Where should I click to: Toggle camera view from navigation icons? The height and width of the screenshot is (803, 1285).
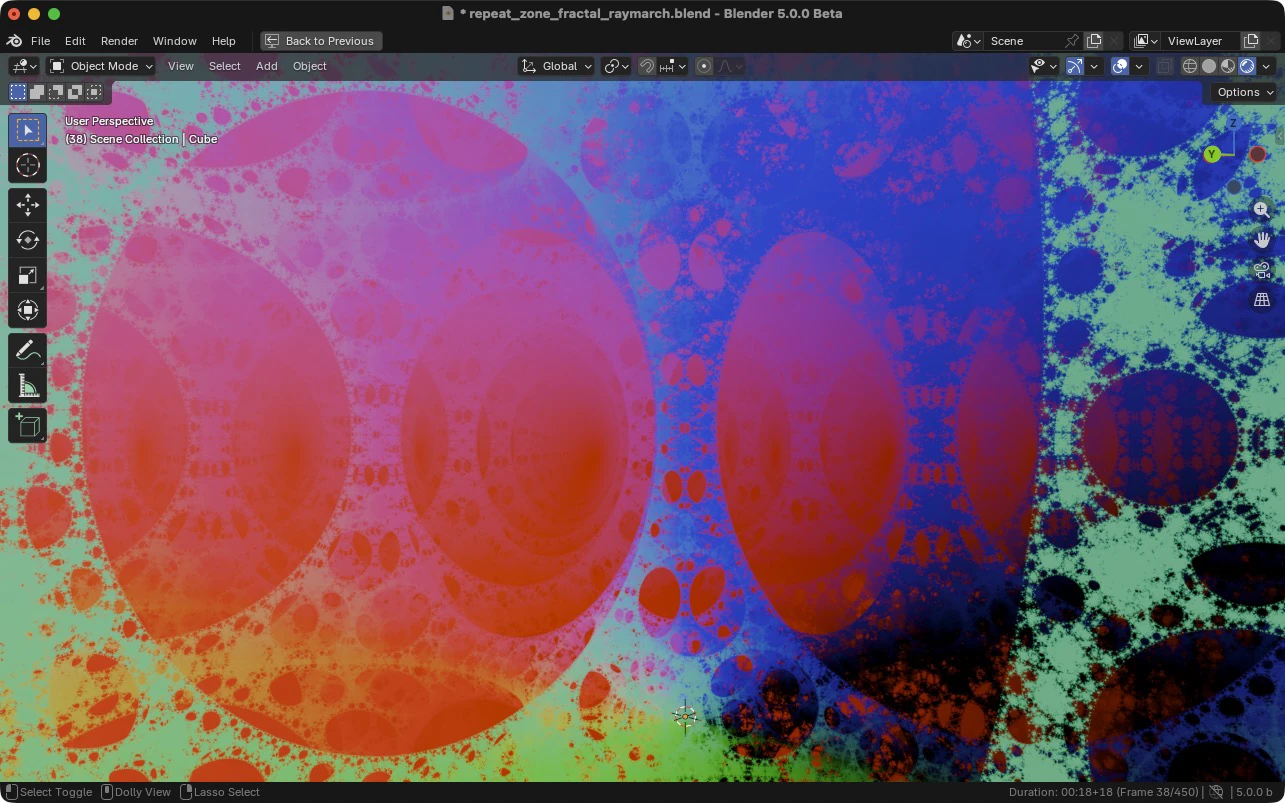pyautogui.click(x=1262, y=270)
